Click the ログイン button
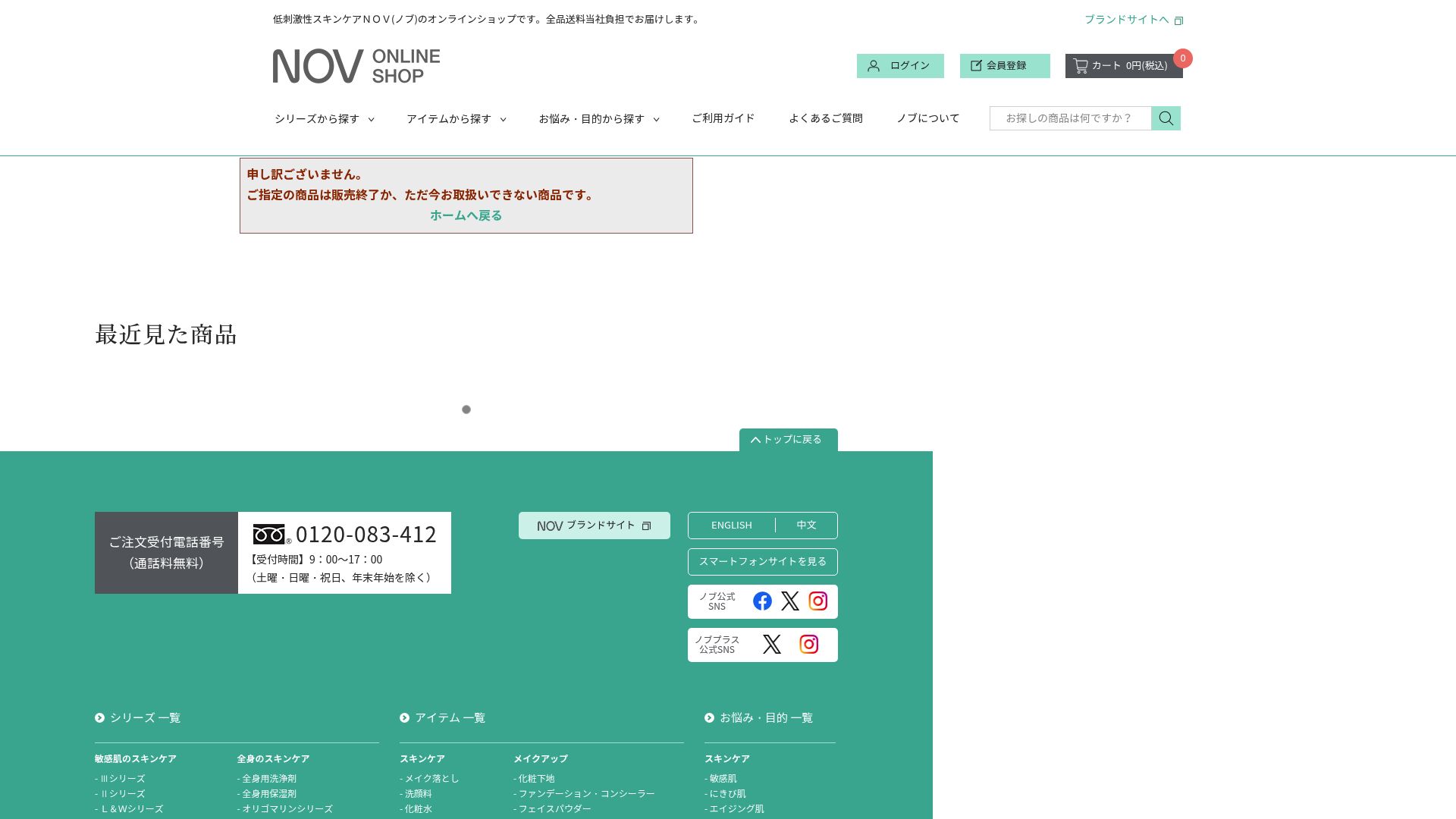The height and width of the screenshot is (819, 1456). tap(900, 66)
